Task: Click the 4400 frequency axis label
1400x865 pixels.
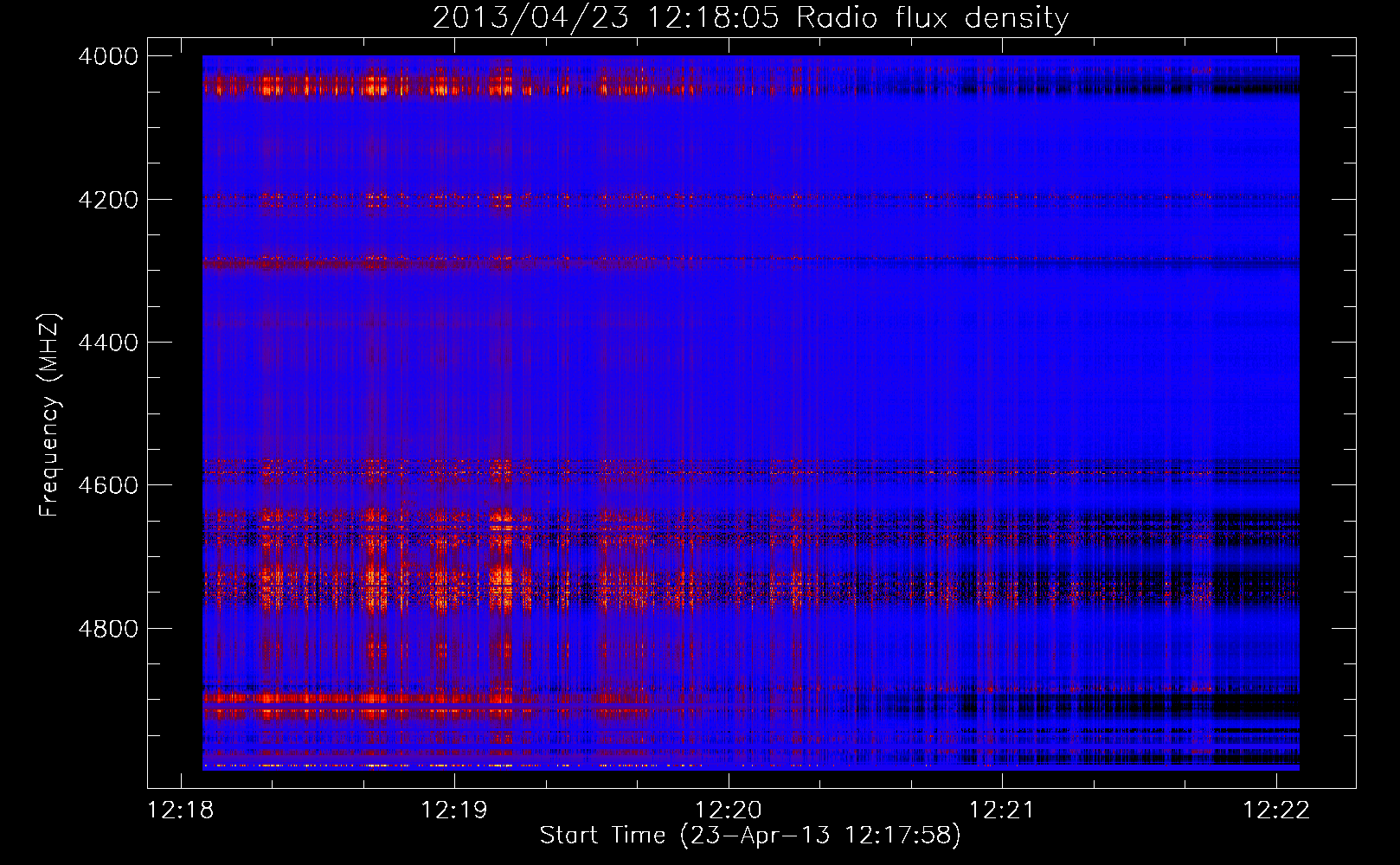Action: [x=108, y=343]
